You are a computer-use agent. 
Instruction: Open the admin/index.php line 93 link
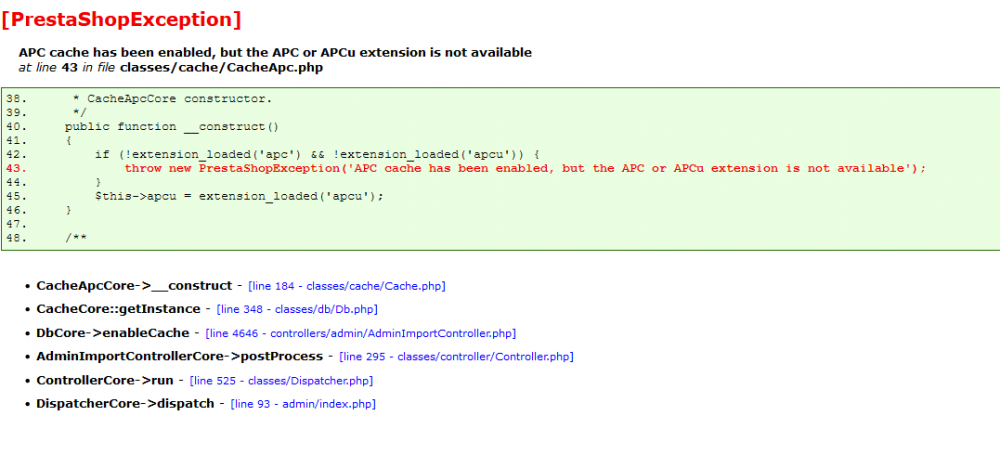tap(303, 404)
